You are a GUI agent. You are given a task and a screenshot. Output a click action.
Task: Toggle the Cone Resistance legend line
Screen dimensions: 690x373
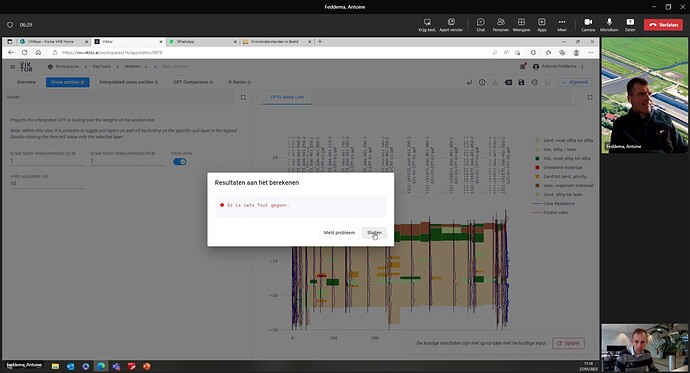pyautogui.click(x=554, y=204)
